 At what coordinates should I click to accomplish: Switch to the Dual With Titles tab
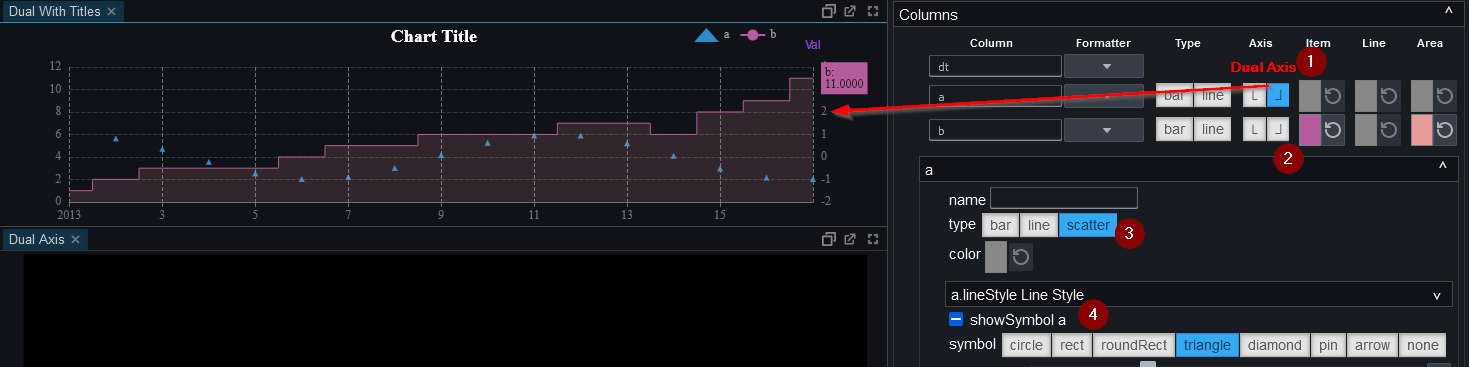(x=56, y=12)
